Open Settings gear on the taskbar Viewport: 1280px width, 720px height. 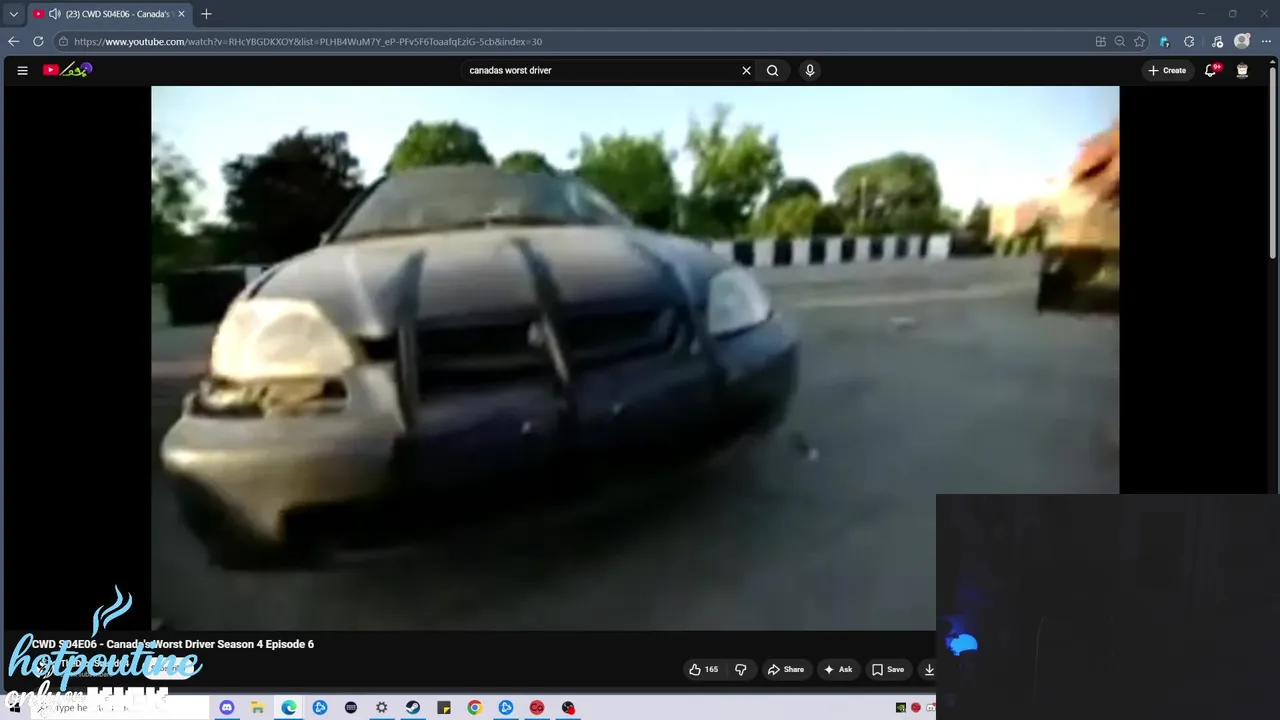pyautogui.click(x=381, y=707)
